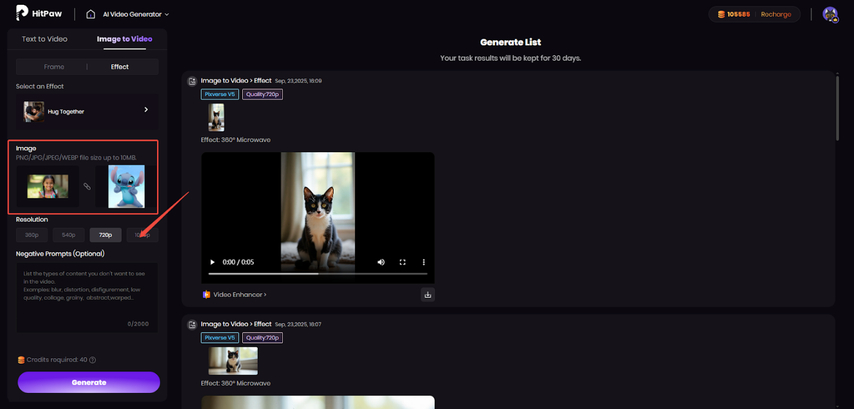Open source cat thumbnail of 16:07 task
854x409 pixels.
233,361
